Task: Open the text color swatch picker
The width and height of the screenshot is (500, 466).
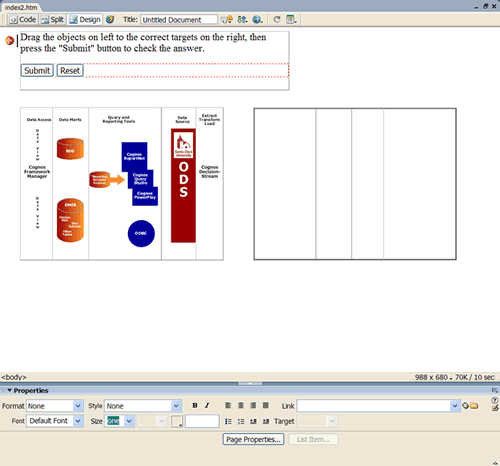Action: [x=176, y=421]
